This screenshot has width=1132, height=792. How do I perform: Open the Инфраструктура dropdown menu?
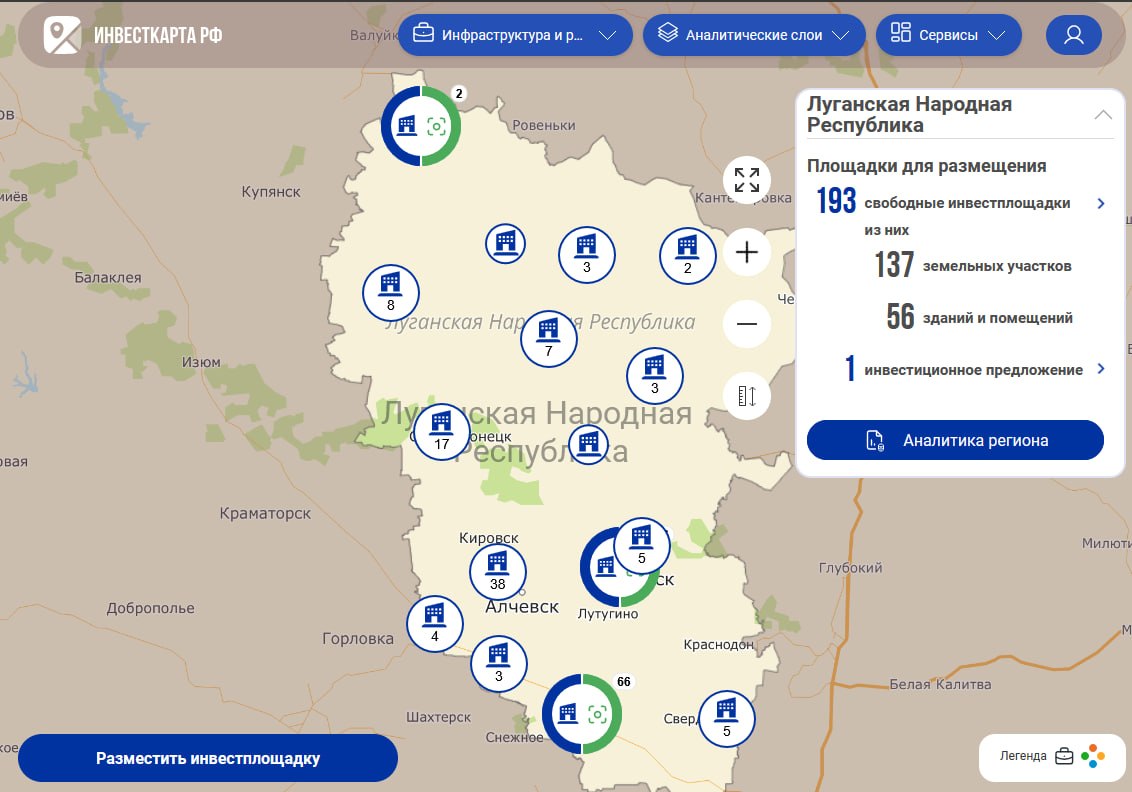pos(515,35)
